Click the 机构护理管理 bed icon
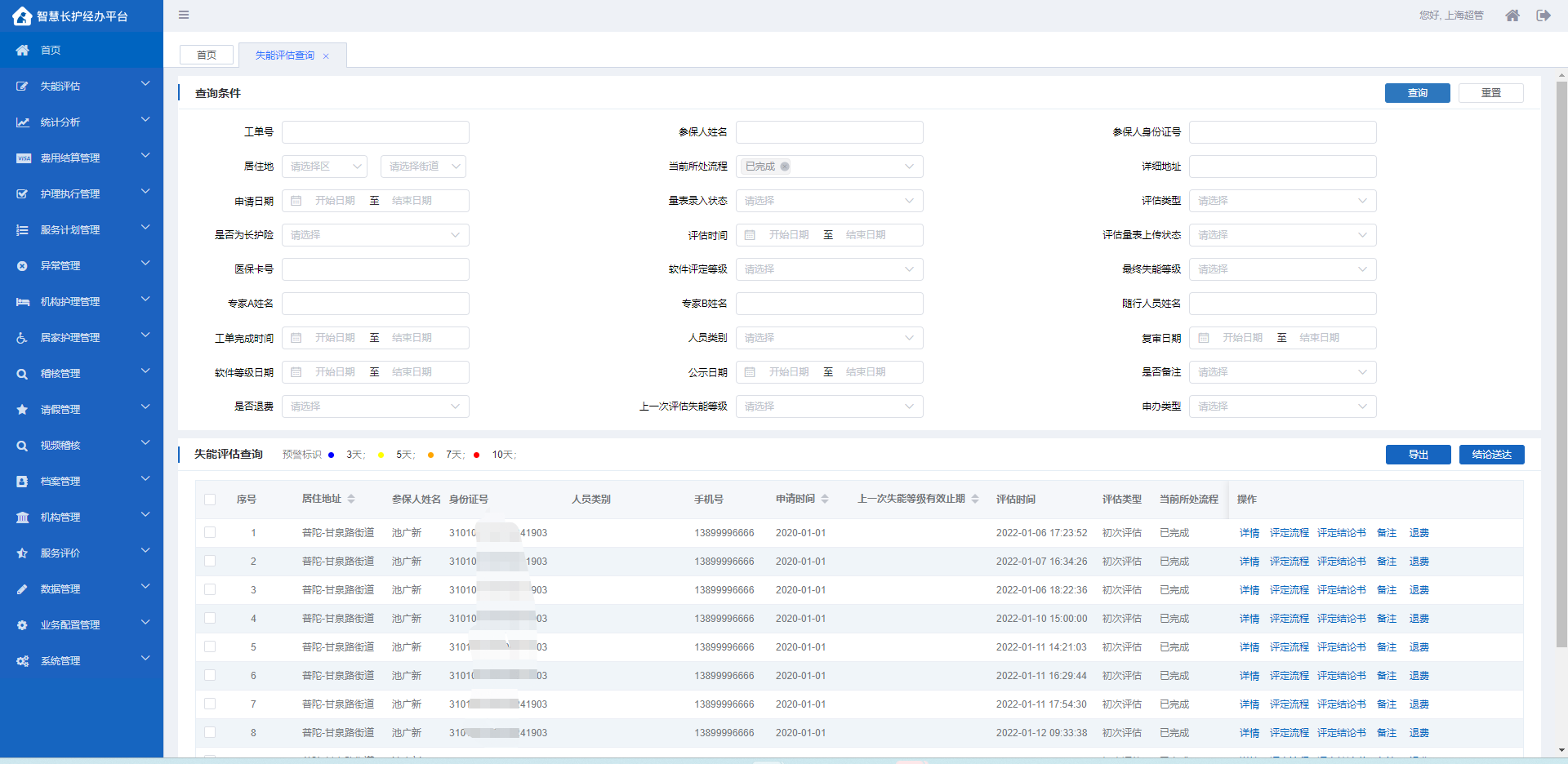The height and width of the screenshot is (764, 1568). (x=22, y=301)
